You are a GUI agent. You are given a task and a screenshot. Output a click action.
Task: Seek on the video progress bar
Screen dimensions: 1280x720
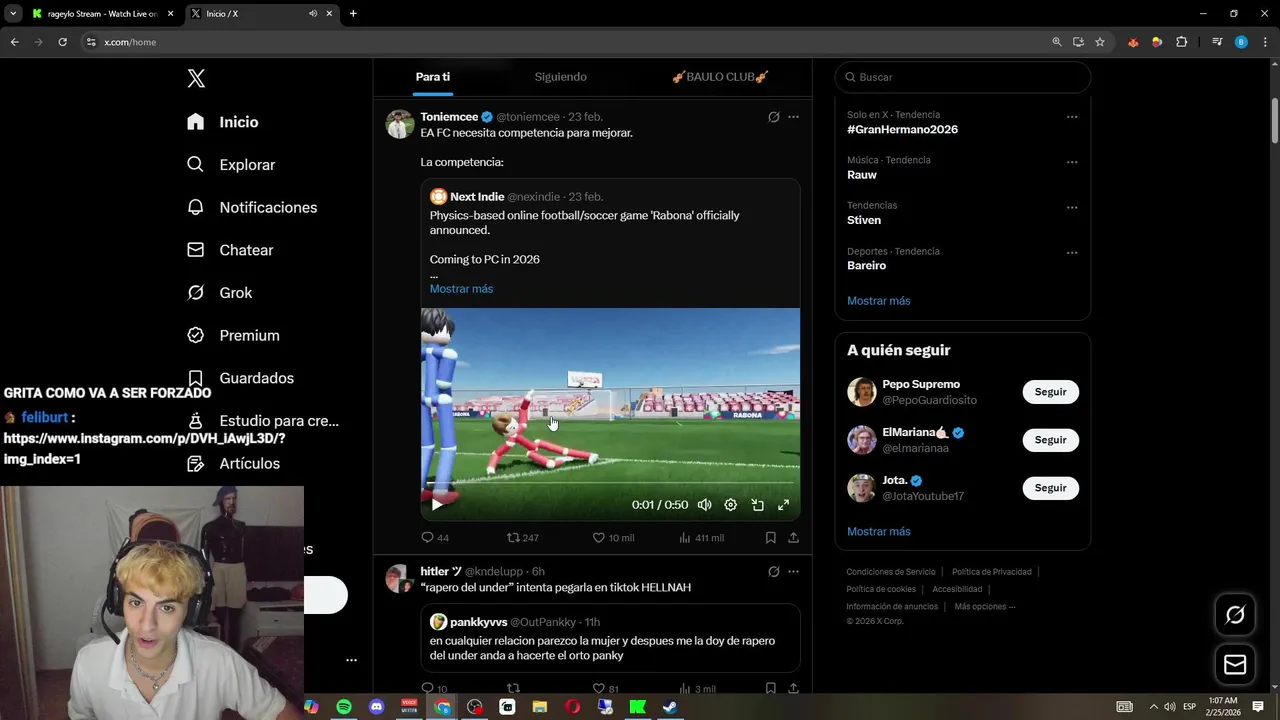pos(610,483)
